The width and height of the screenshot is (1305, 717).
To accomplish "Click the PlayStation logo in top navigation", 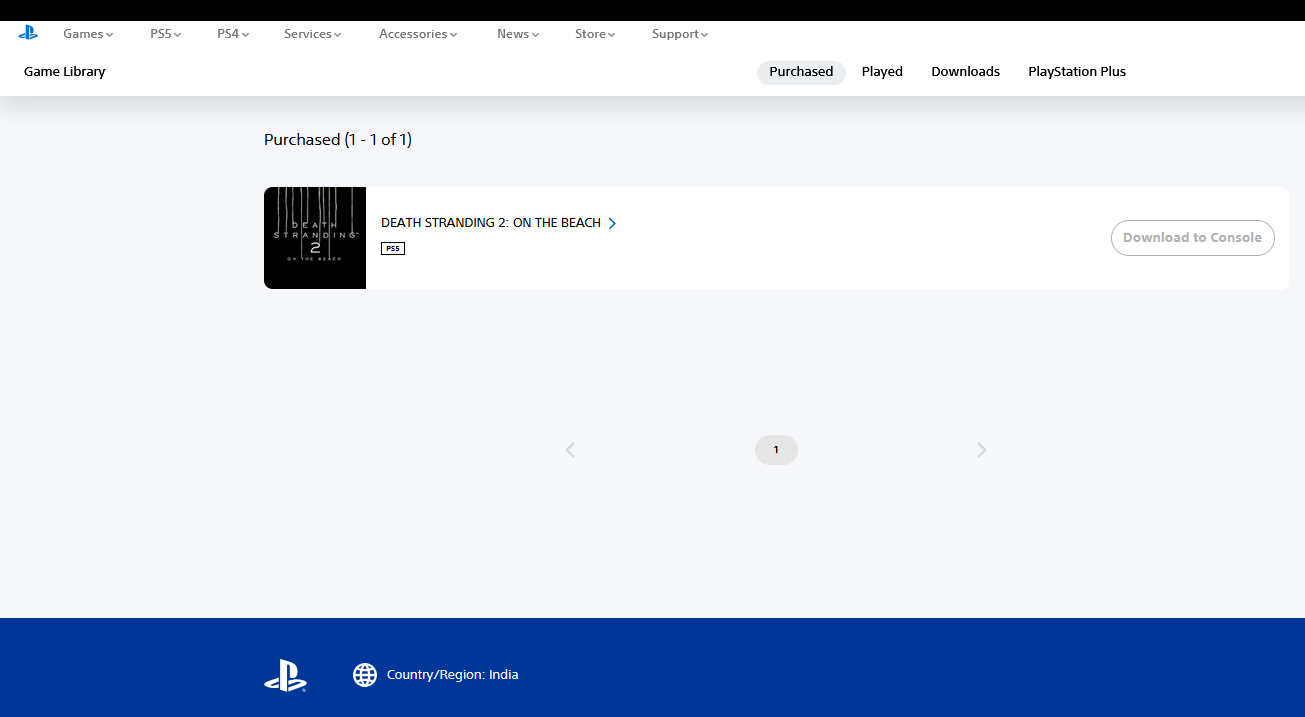I will (x=28, y=33).
